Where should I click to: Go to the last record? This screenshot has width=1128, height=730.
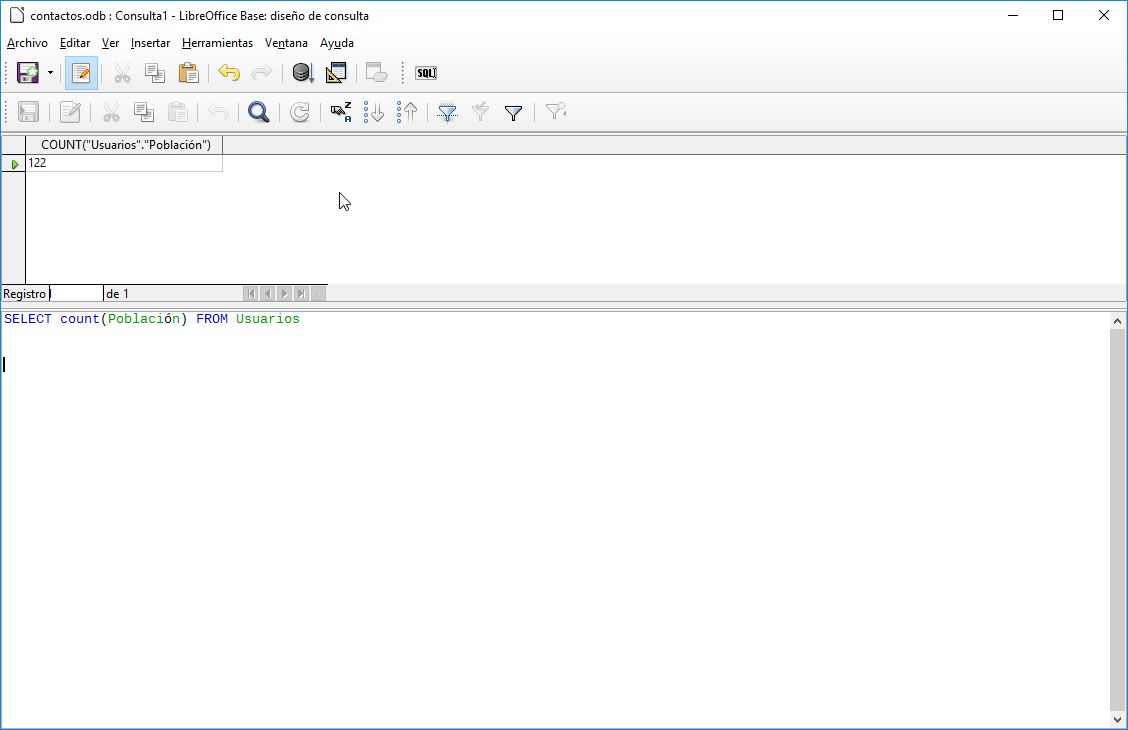(303, 293)
